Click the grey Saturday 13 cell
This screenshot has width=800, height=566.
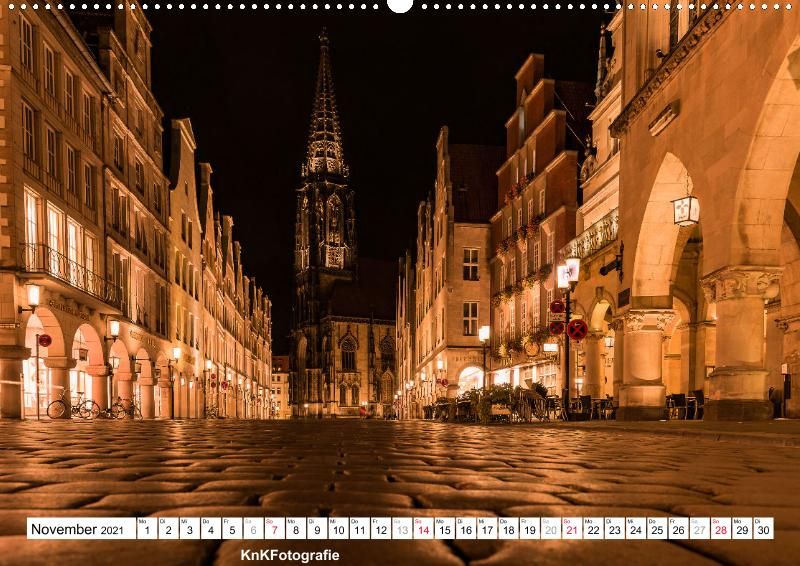[402, 528]
